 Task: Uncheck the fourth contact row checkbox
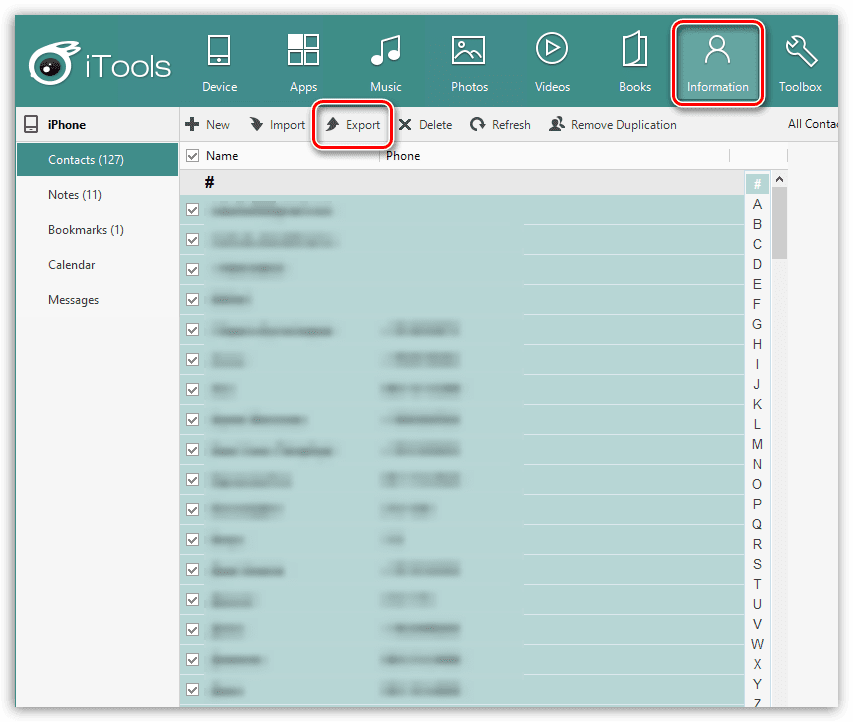pos(193,299)
